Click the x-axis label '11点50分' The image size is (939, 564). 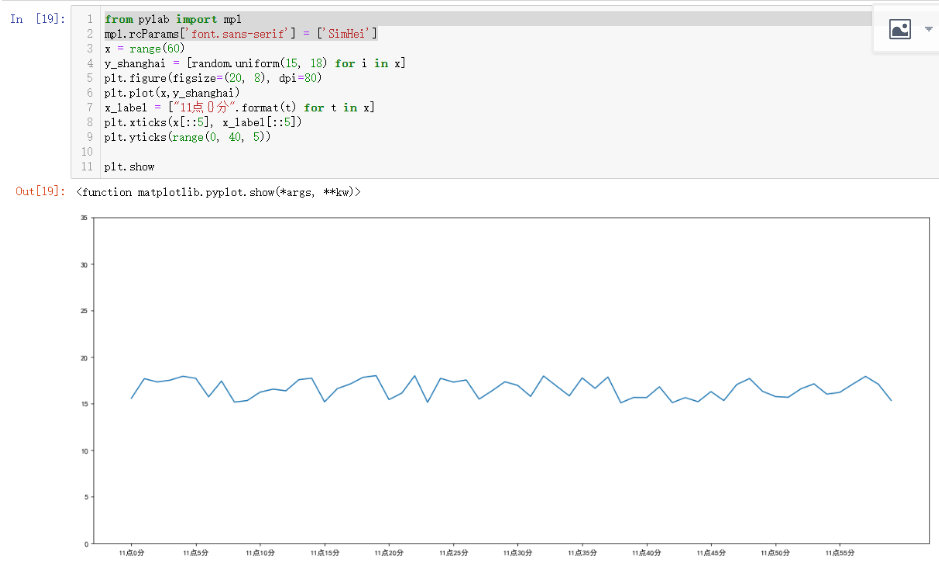pyautogui.click(x=775, y=553)
